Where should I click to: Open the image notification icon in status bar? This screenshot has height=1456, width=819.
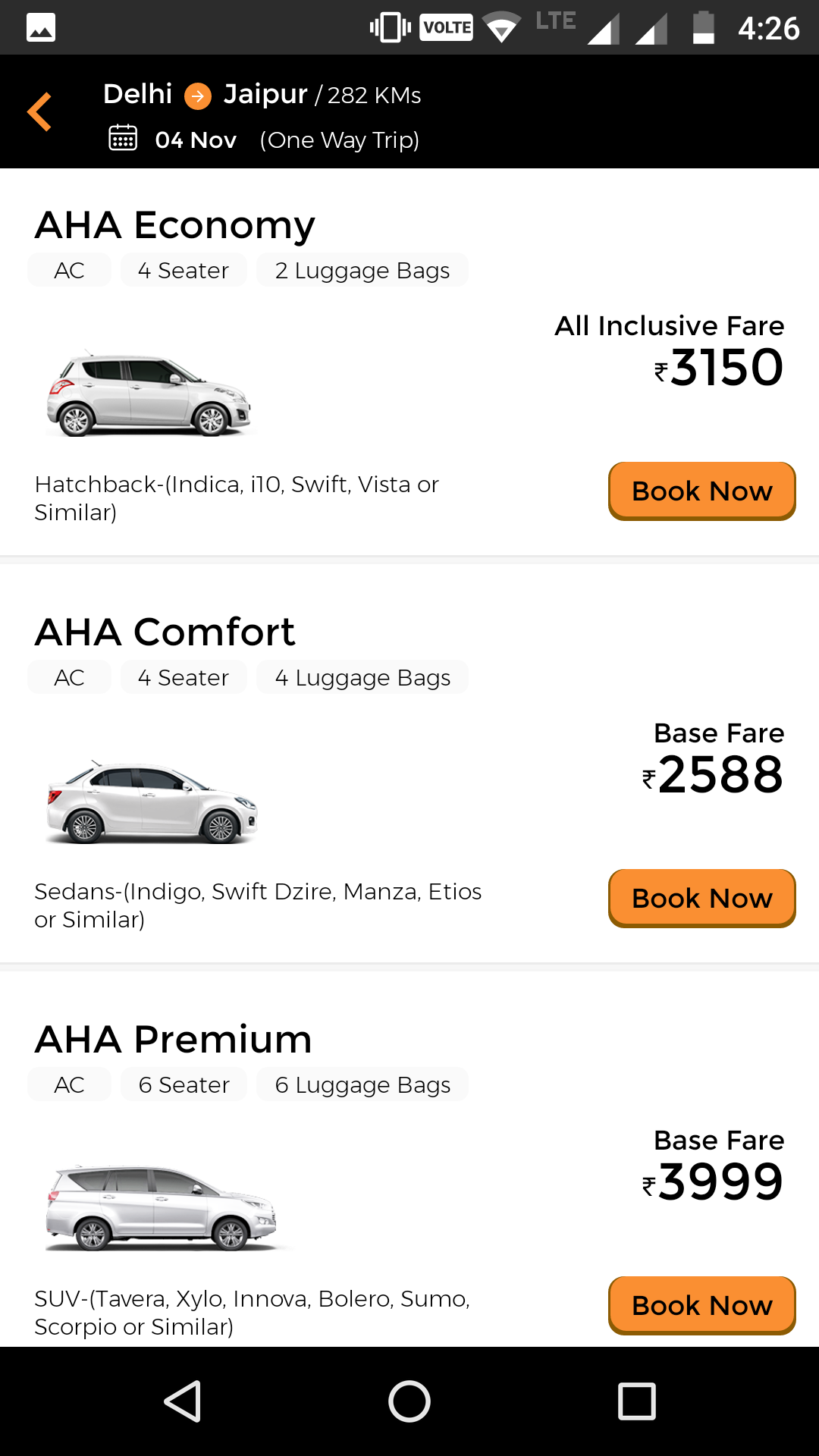[x=41, y=28]
